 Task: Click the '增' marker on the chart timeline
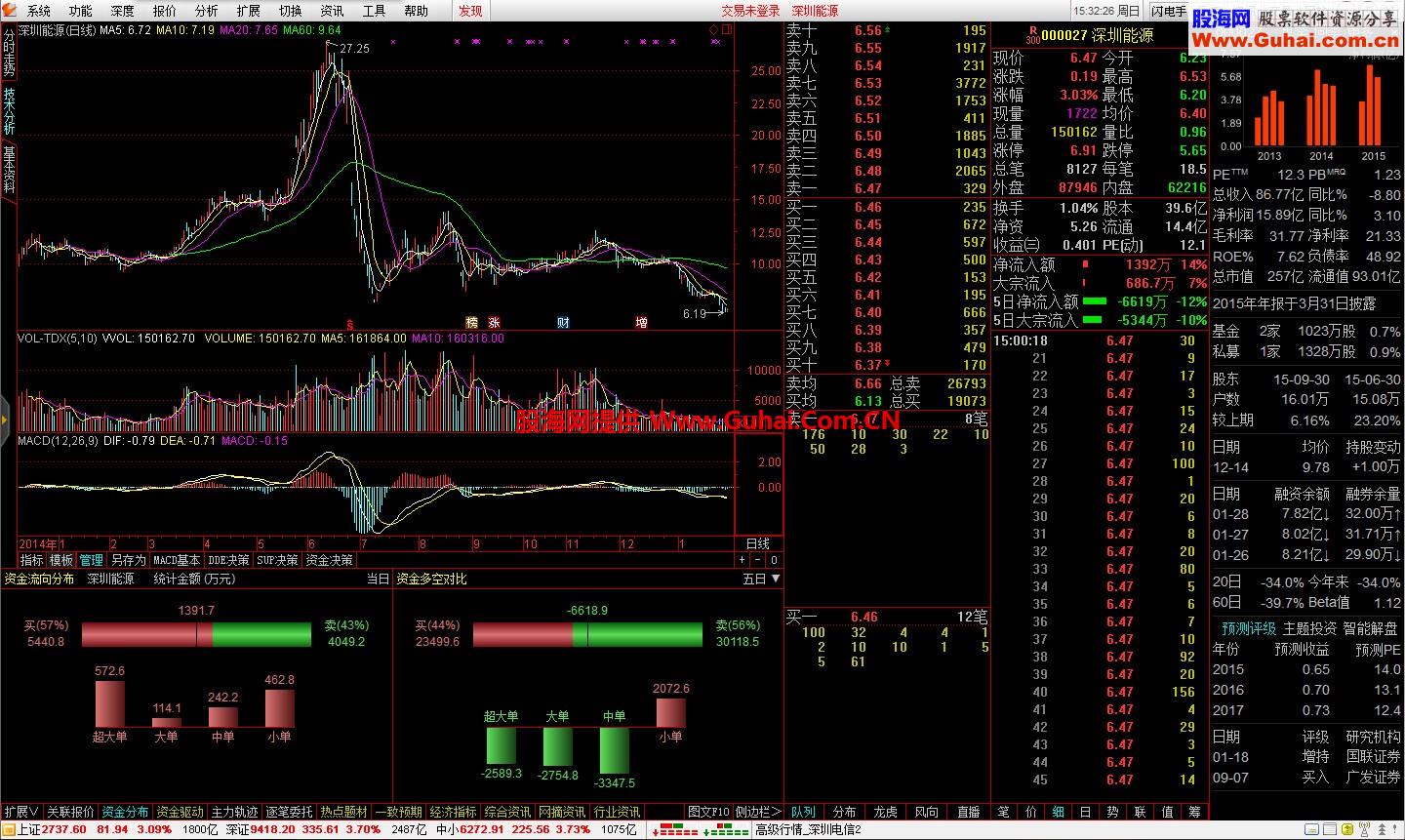pyautogui.click(x=641, y=322)
